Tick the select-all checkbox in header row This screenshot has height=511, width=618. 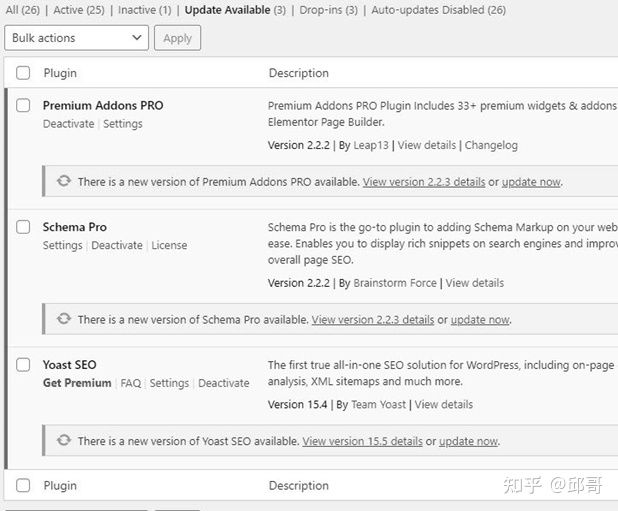23,73
